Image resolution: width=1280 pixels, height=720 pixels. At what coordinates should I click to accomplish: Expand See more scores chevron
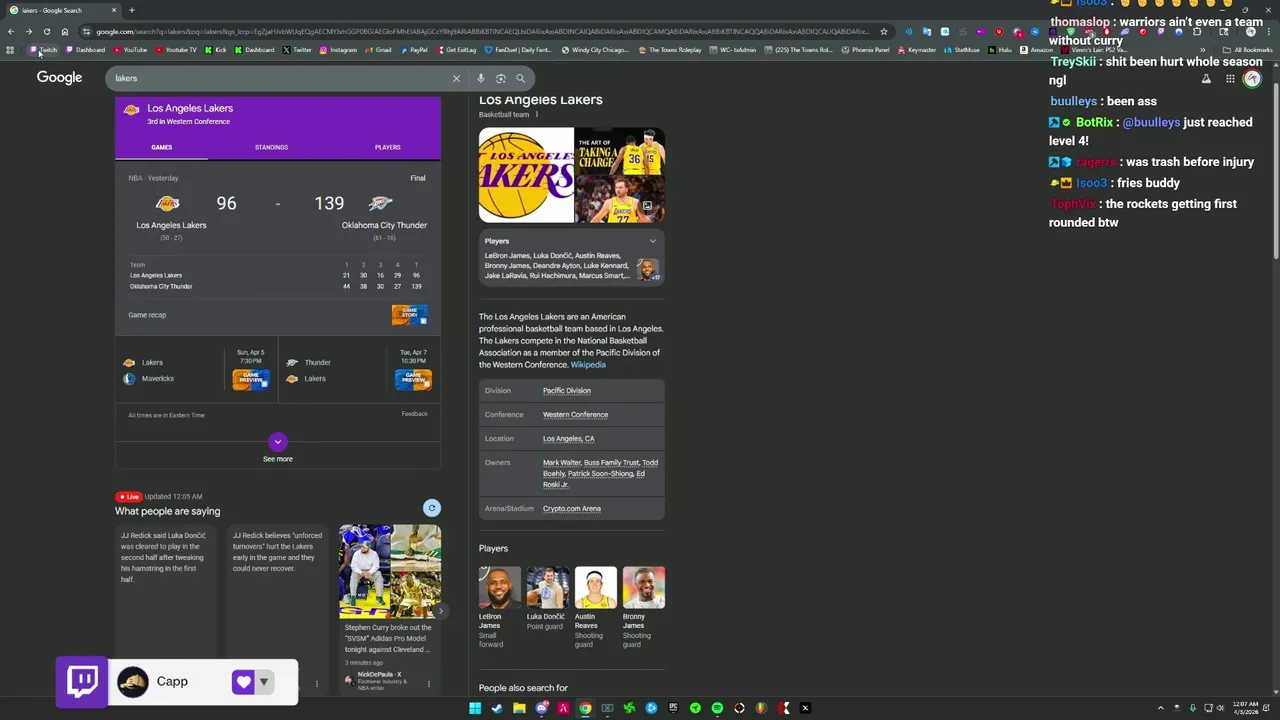[278, 441]
